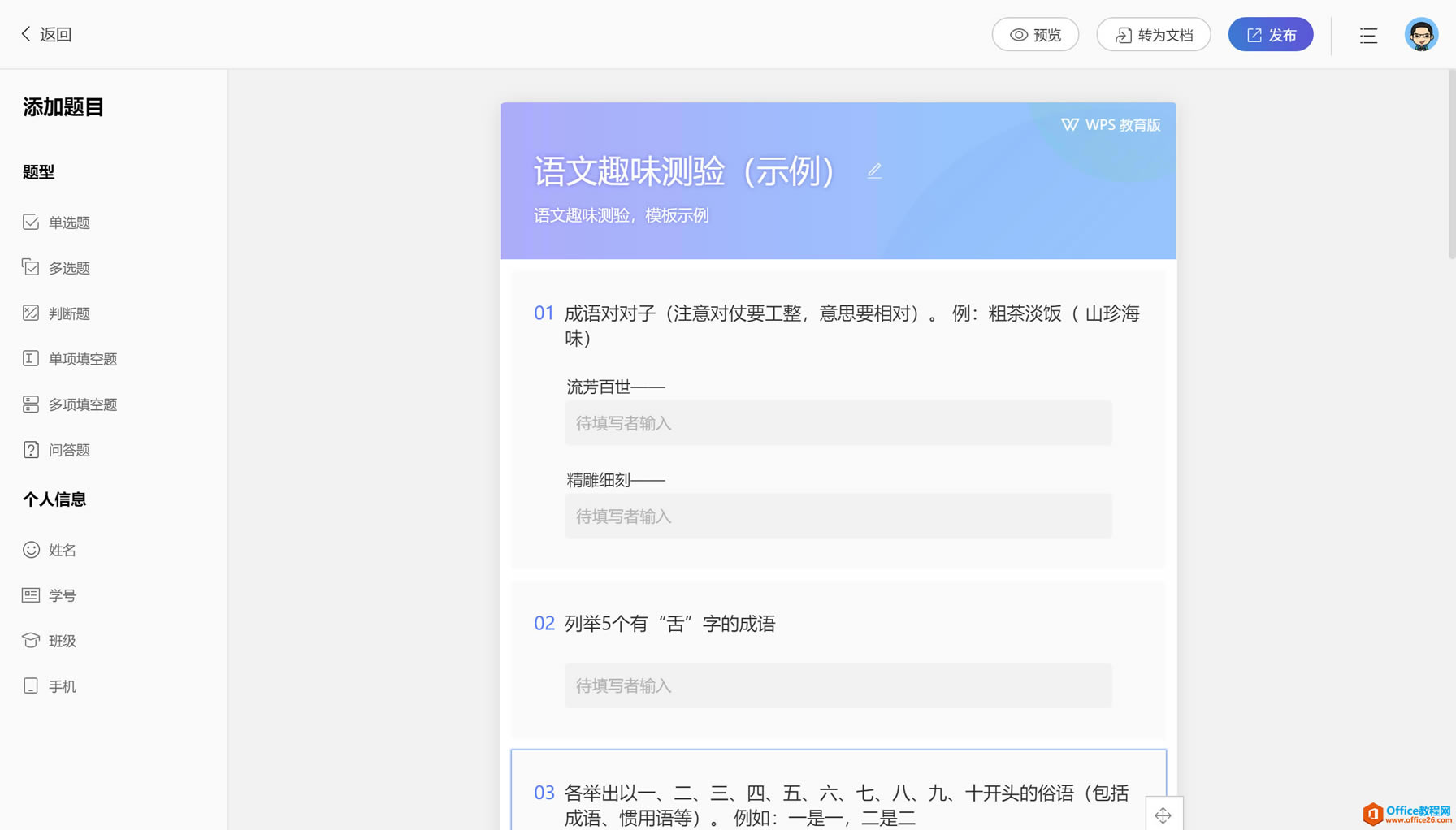Convert quiz using 转为文档 button
Image resolution: width=1456 pixels, height=830 pixels.
[x=1154, y=35]
